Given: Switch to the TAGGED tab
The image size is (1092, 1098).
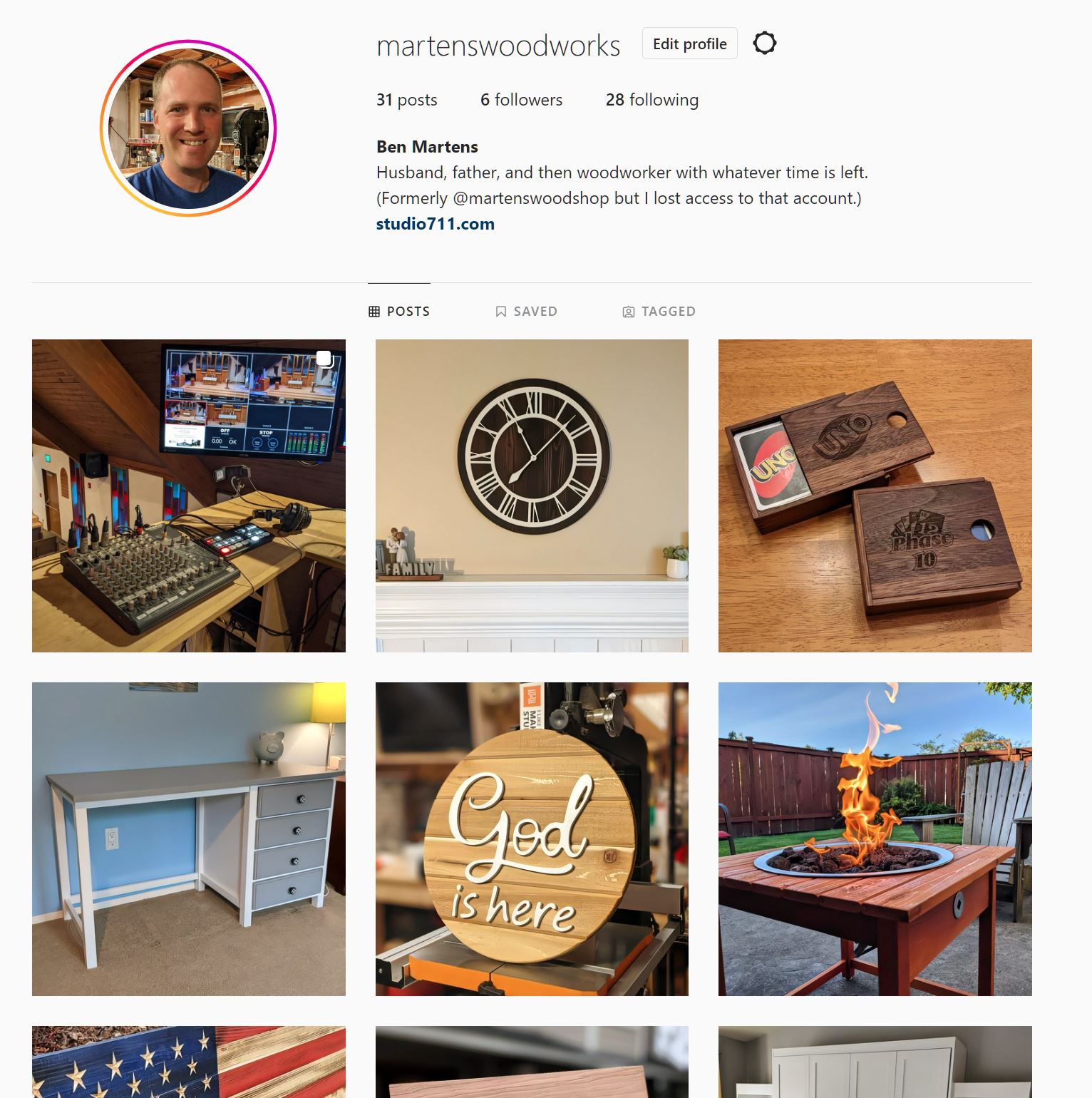Looking at the screenshot, I should pos(659,312).
